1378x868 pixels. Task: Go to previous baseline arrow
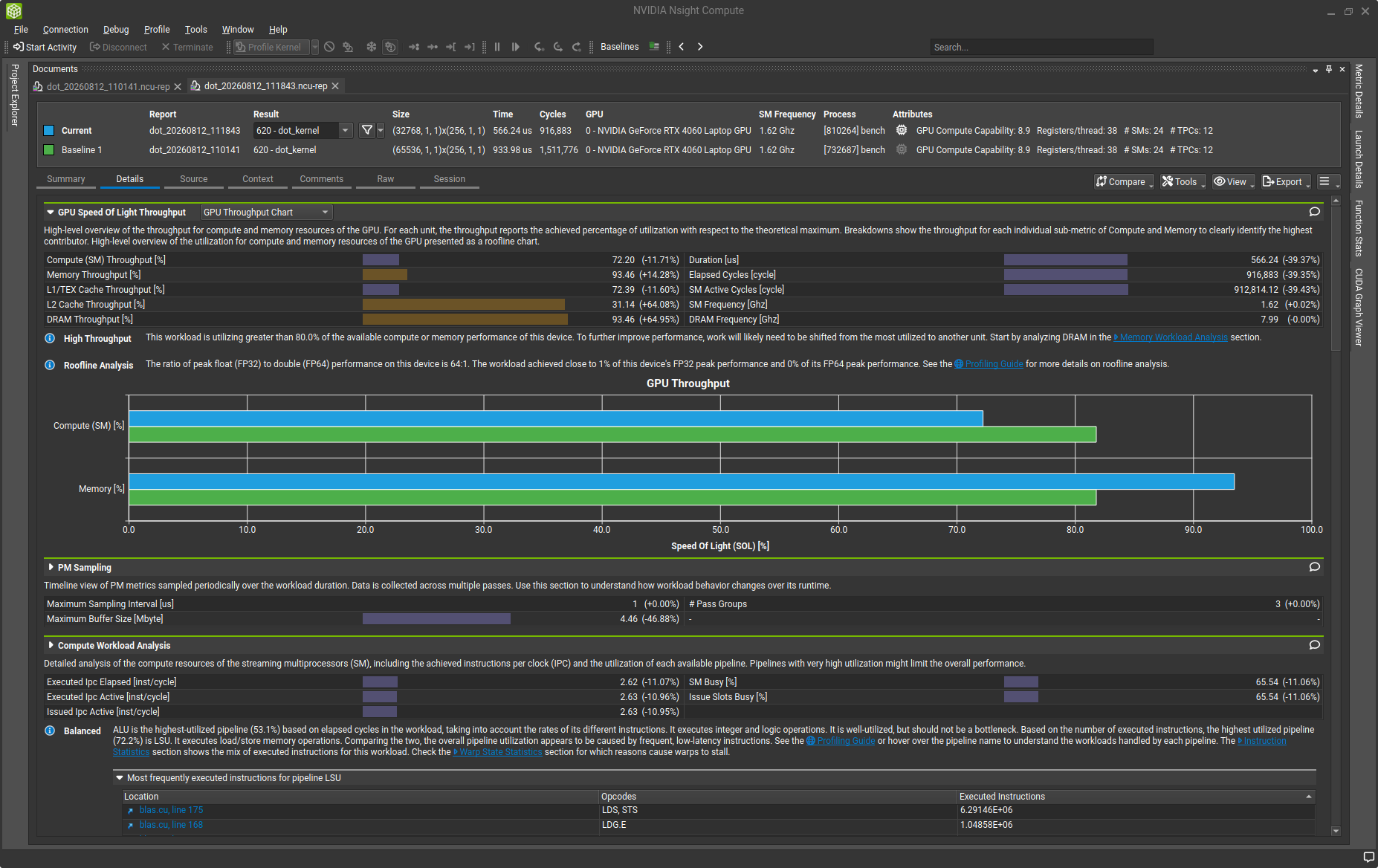point(681,47)
